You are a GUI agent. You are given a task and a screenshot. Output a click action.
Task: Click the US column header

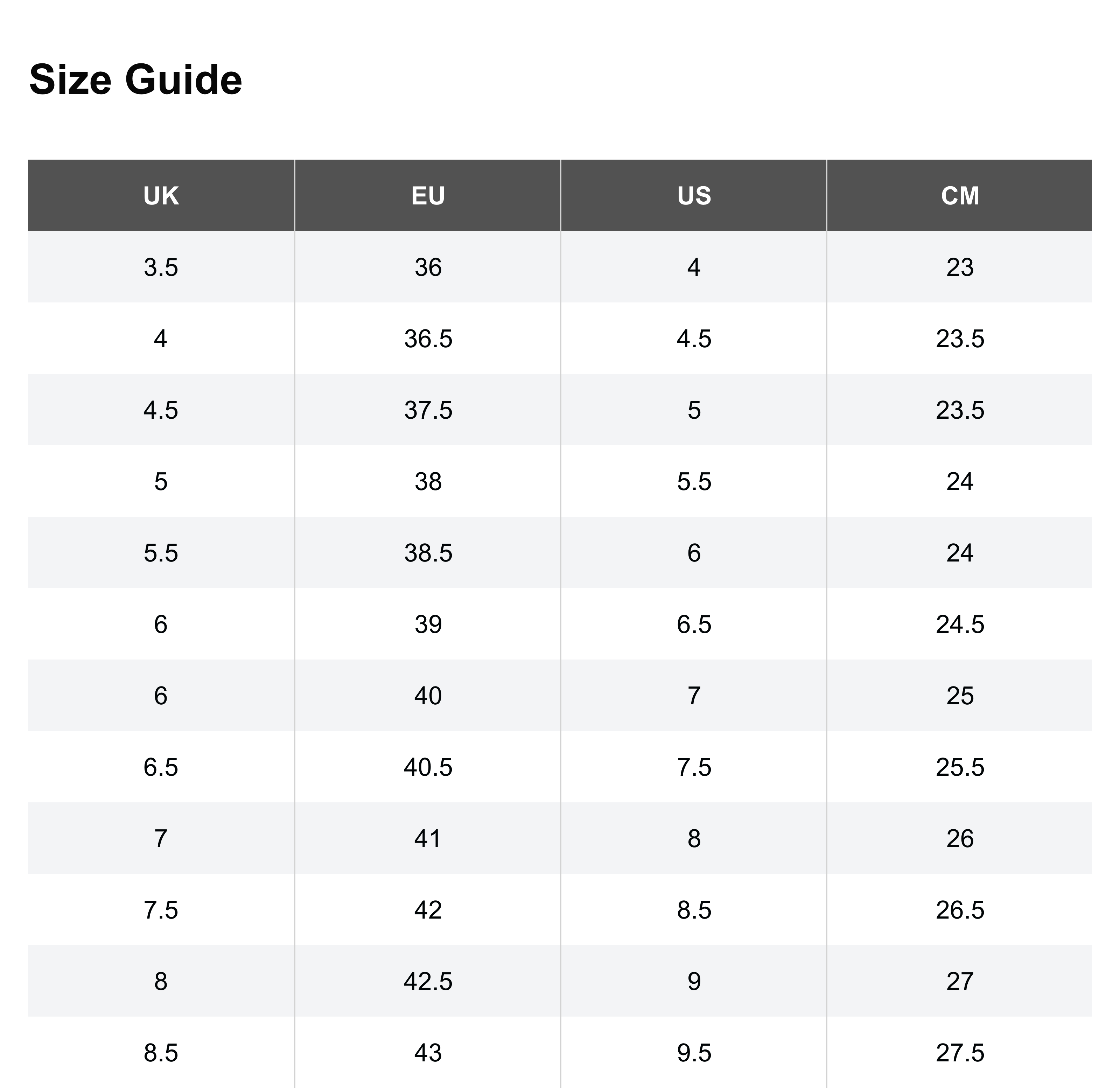[694, 195]
